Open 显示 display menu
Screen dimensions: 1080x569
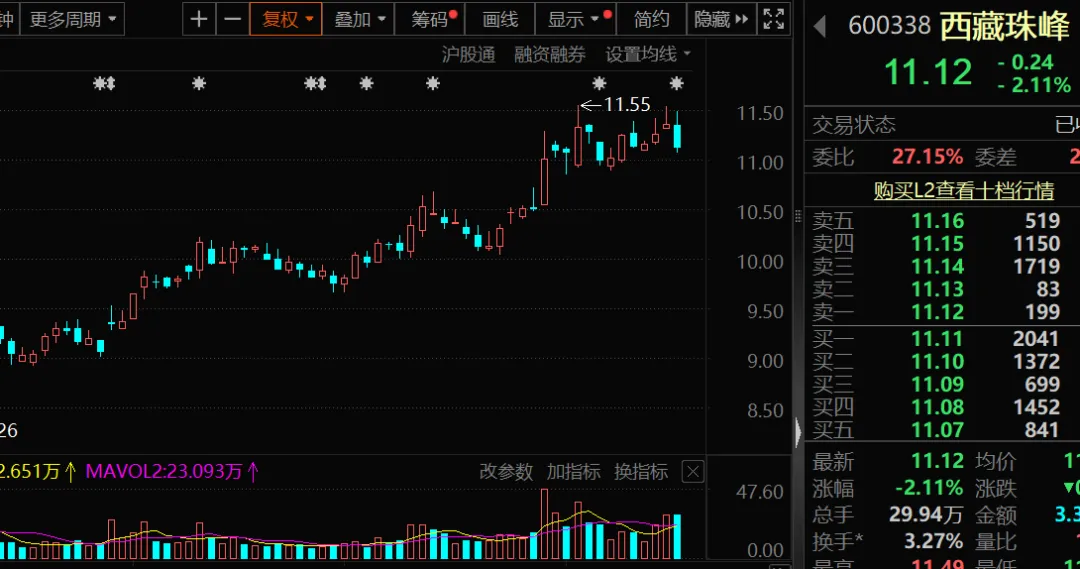575,19
